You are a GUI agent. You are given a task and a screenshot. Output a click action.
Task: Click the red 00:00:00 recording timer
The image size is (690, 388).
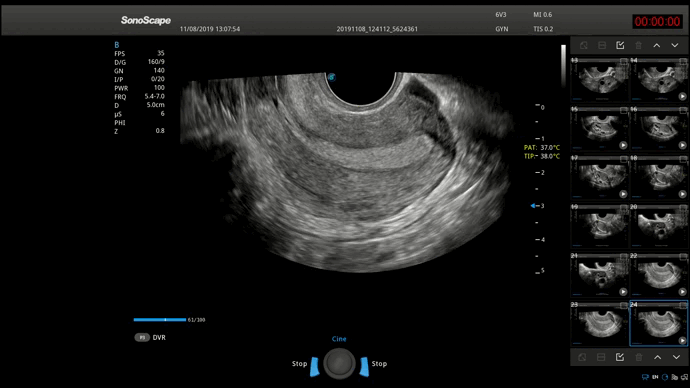(x=657, y=22)
